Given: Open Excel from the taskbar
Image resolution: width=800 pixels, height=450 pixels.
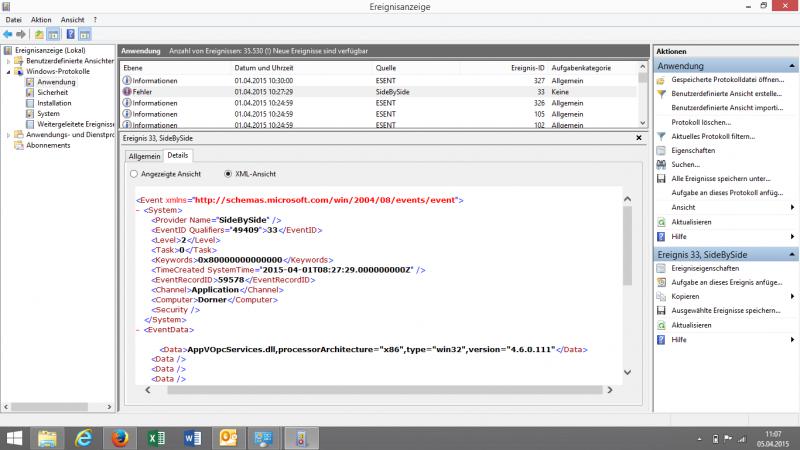Looking at the screenshot, I should (156, 438).
